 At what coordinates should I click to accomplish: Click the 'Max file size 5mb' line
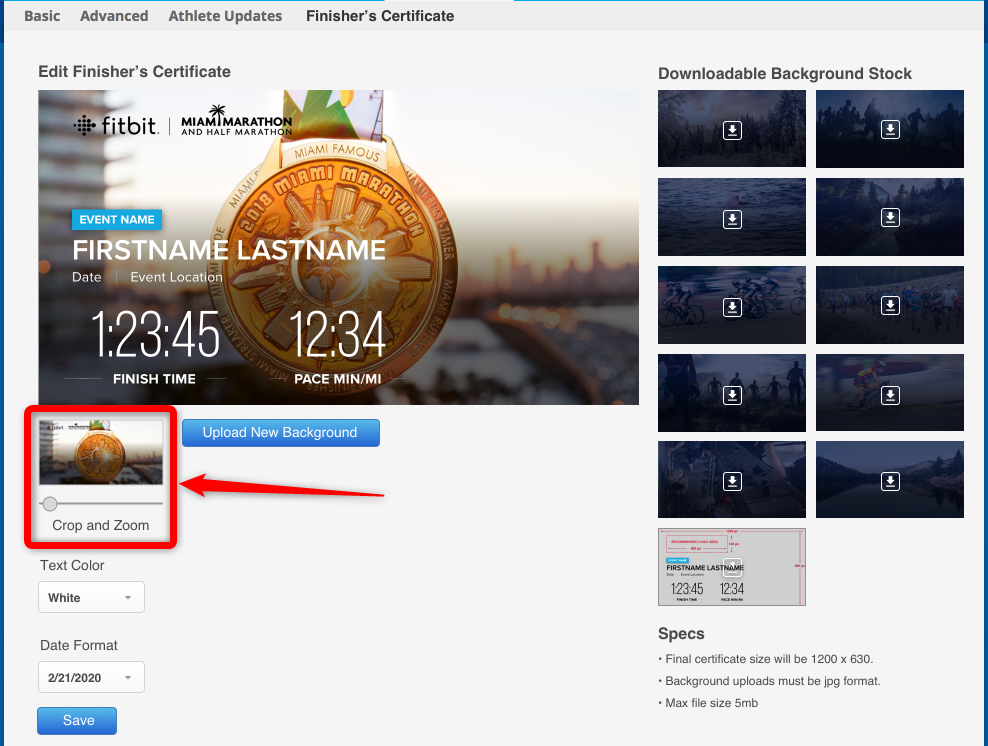(711, 703)
